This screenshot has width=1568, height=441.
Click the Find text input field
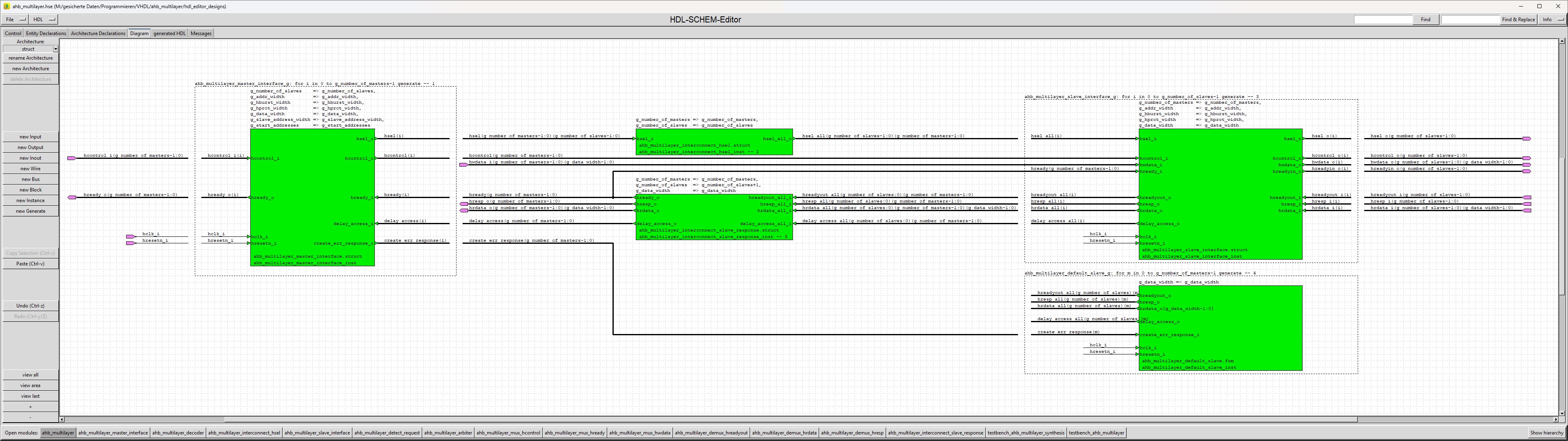[x=1382, y=20]
